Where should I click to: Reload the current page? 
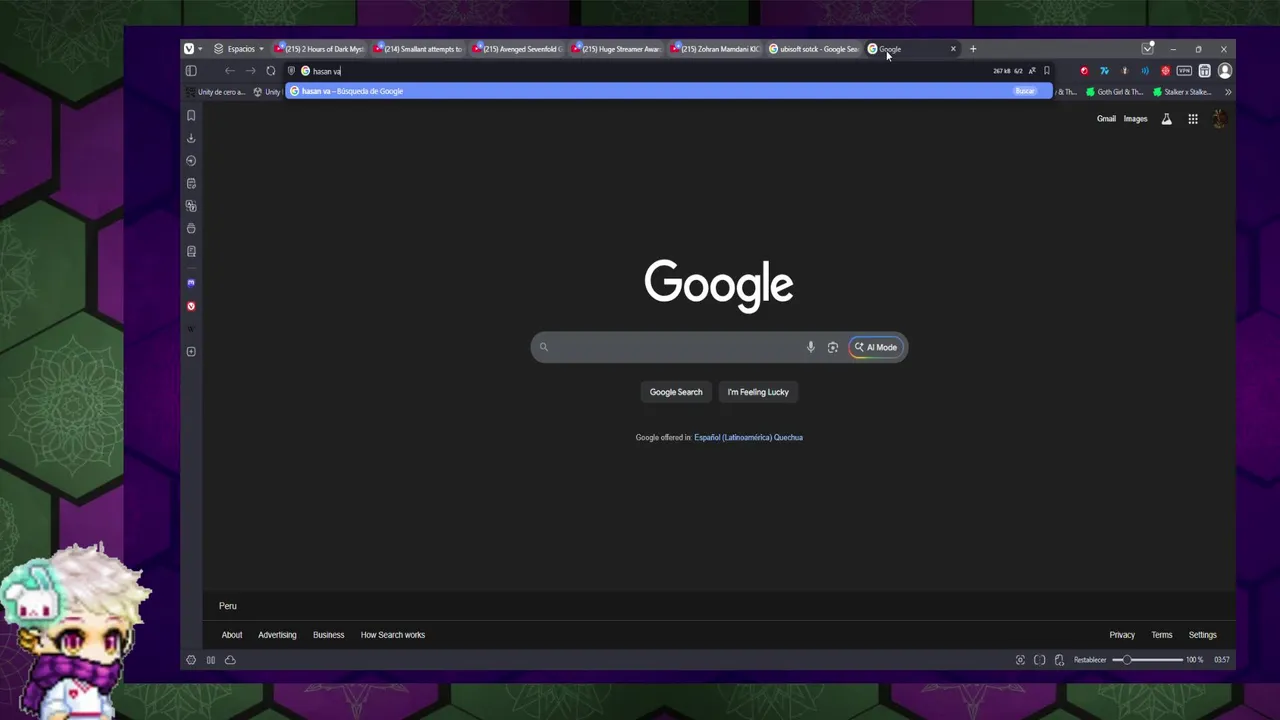click(x=271, y=71)
